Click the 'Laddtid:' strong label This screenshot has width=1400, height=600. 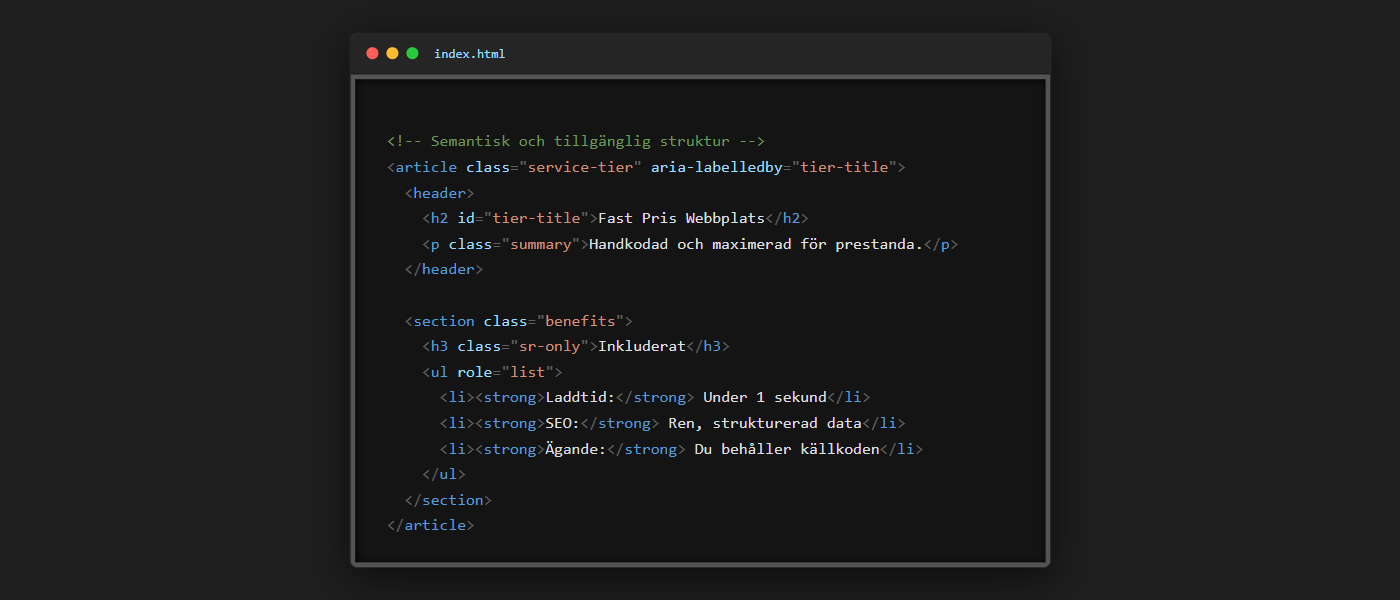pyautogui.click(x=580, y=397)
